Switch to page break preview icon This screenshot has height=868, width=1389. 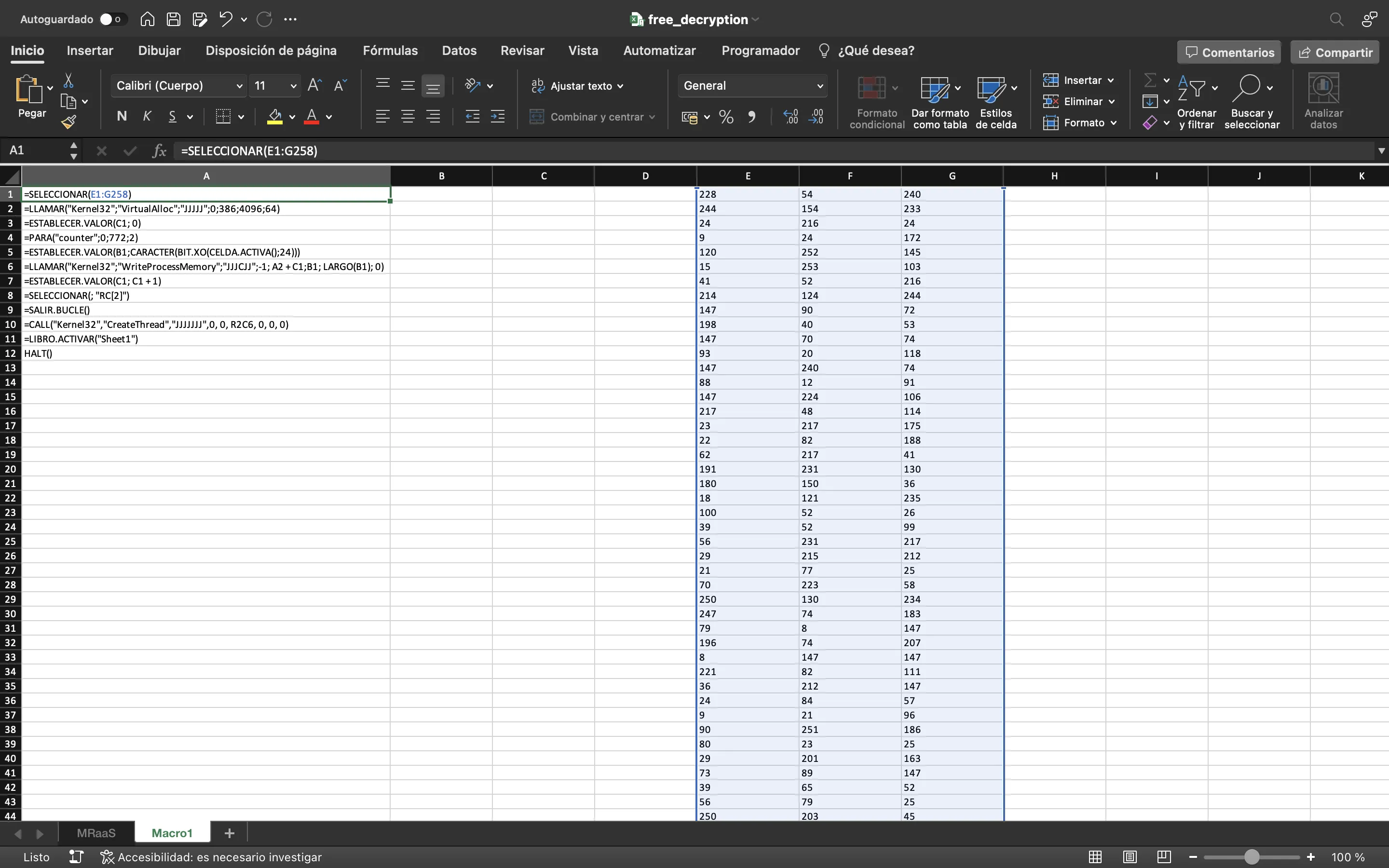(1163, 856)
